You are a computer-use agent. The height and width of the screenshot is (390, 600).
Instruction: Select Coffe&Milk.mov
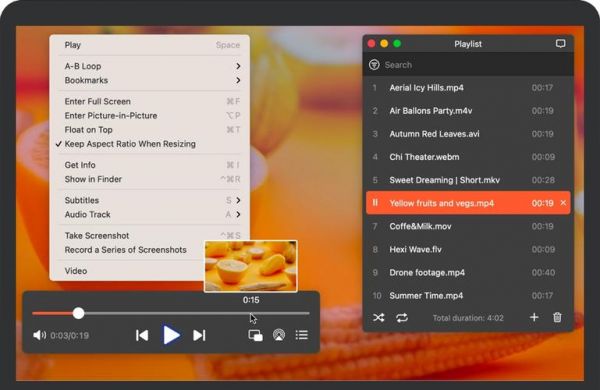468,226
